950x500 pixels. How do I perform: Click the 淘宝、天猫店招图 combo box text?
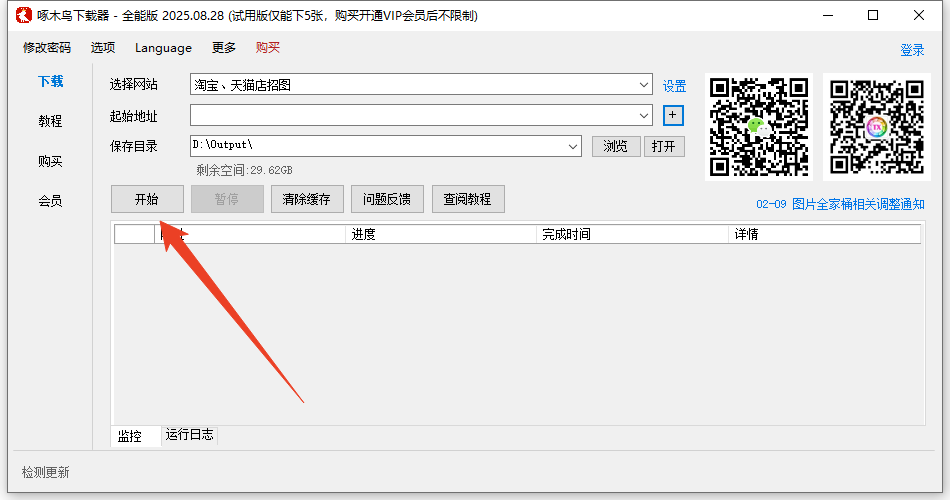pyautogui.click(x=242, y=85)
